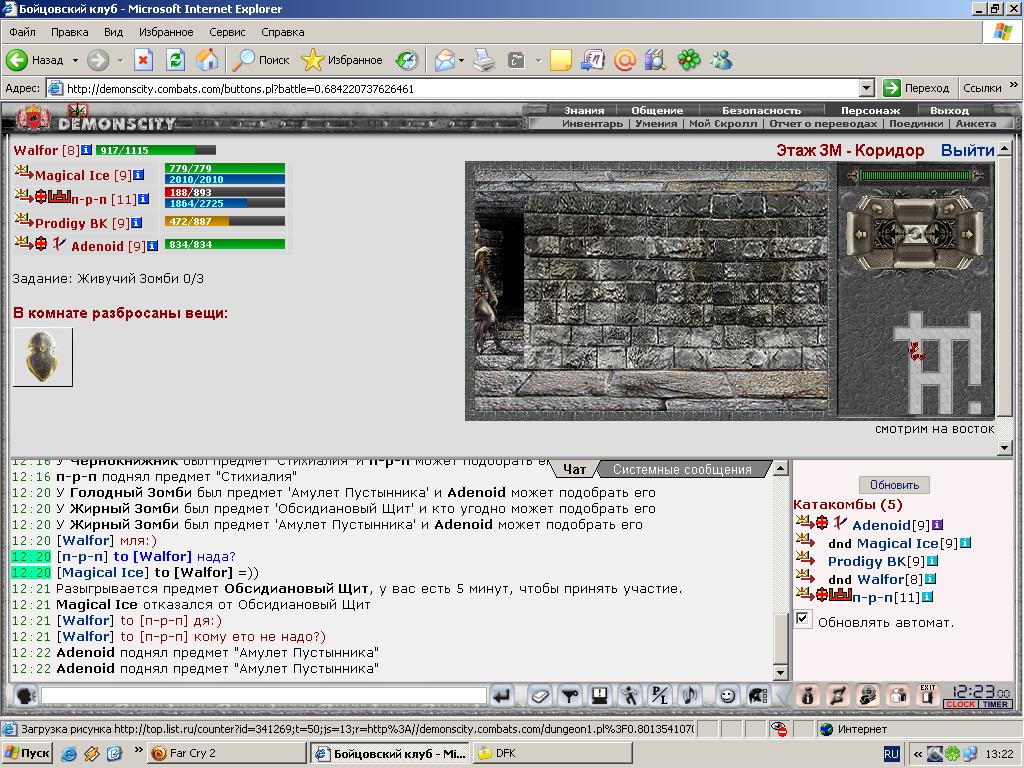The width and height of the screenshot is (1024, 768).
Task: Click the Обновить button
Action: pyautogui.click(x=895, y=485)
